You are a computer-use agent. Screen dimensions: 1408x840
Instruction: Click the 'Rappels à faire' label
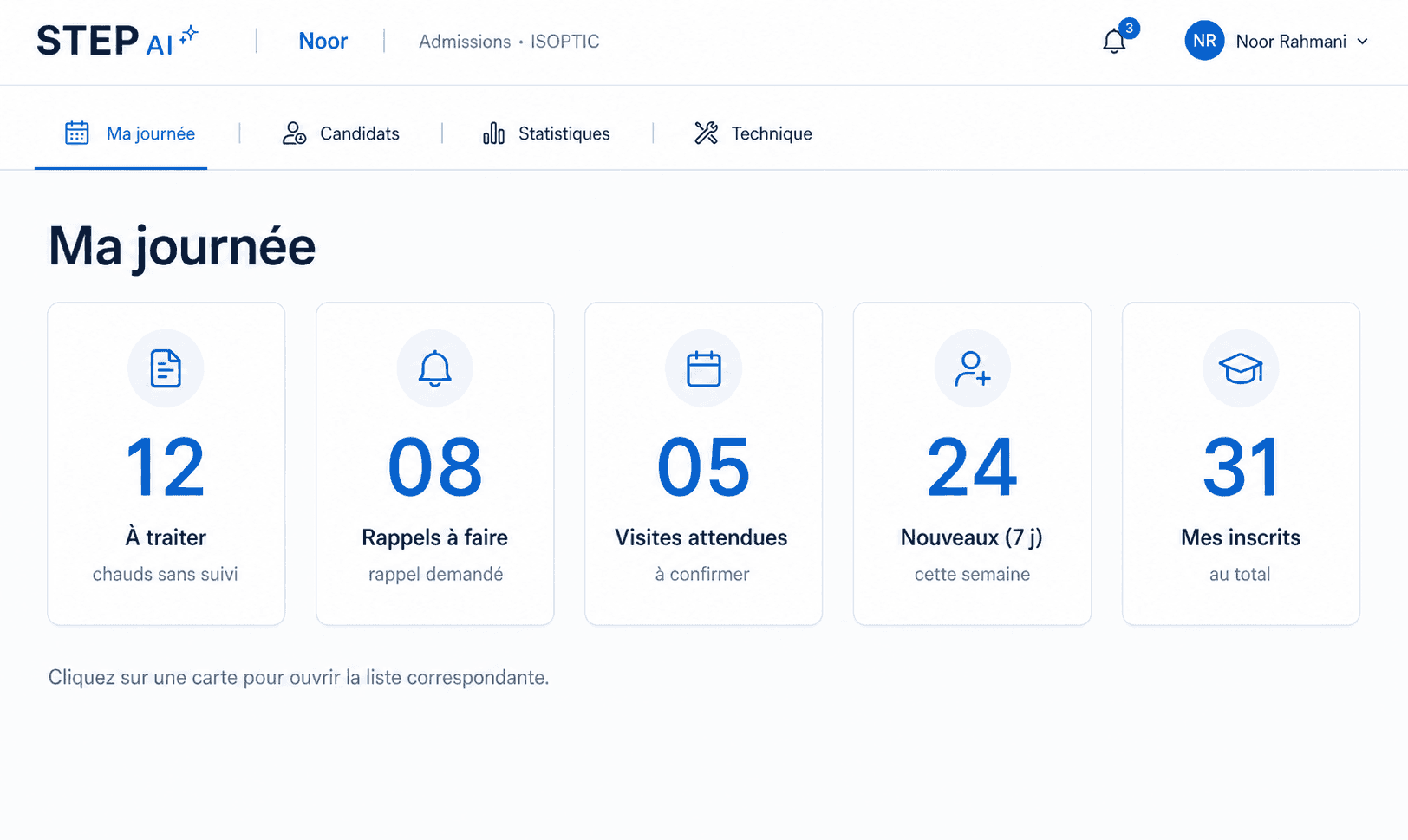coord(434,537)
